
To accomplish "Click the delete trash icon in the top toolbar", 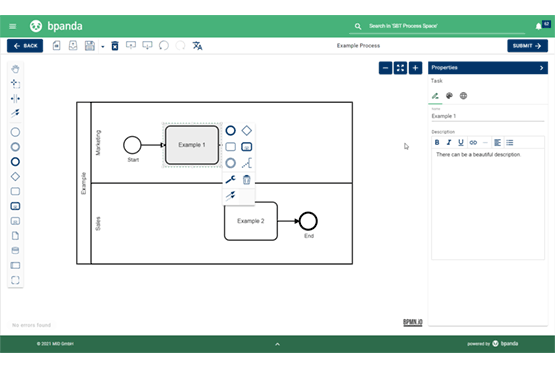I will point(115,46).
